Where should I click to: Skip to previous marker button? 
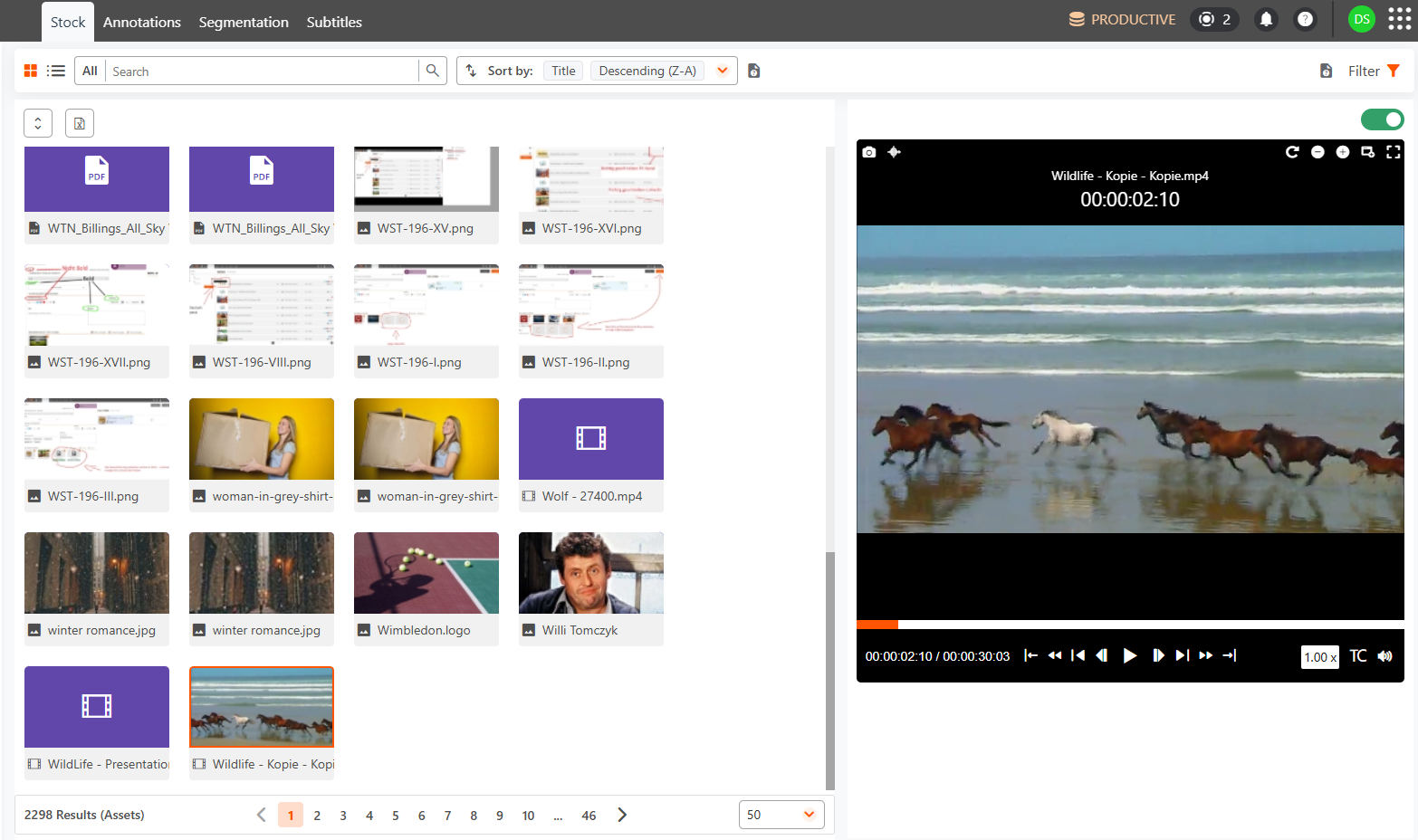(1078, 655)
